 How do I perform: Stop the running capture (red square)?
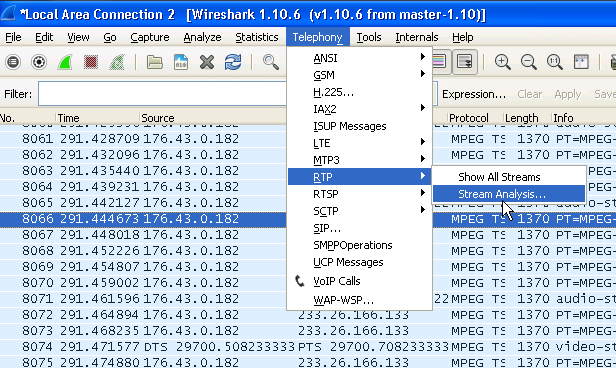[91, 62]
